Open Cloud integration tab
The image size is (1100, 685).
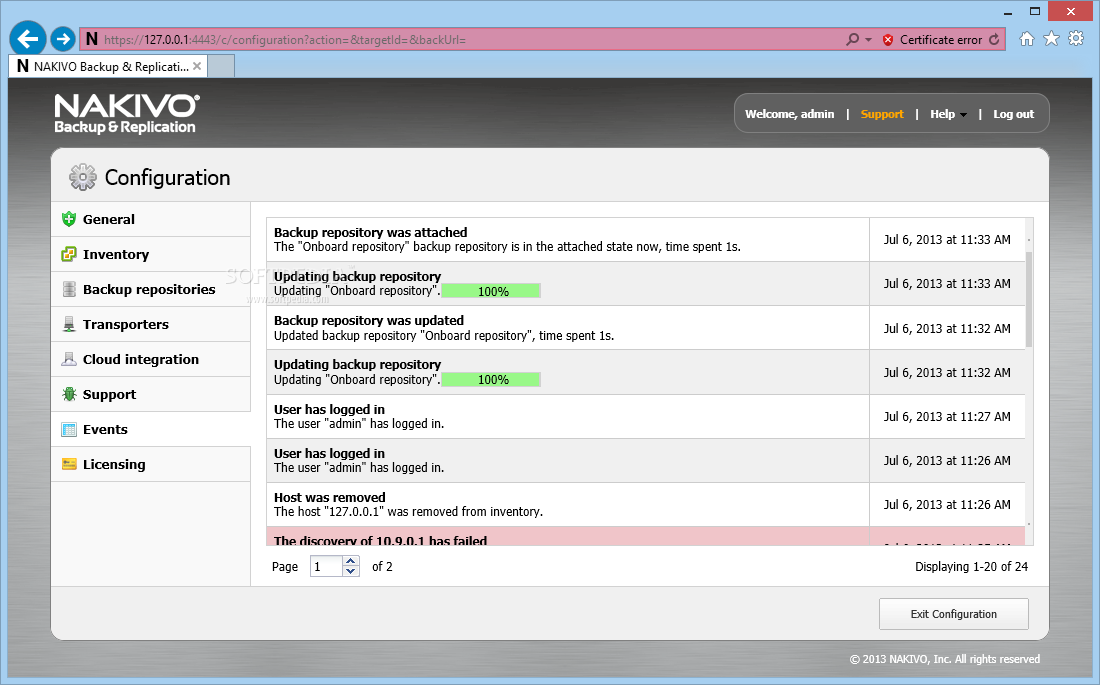tap(151, 360)
